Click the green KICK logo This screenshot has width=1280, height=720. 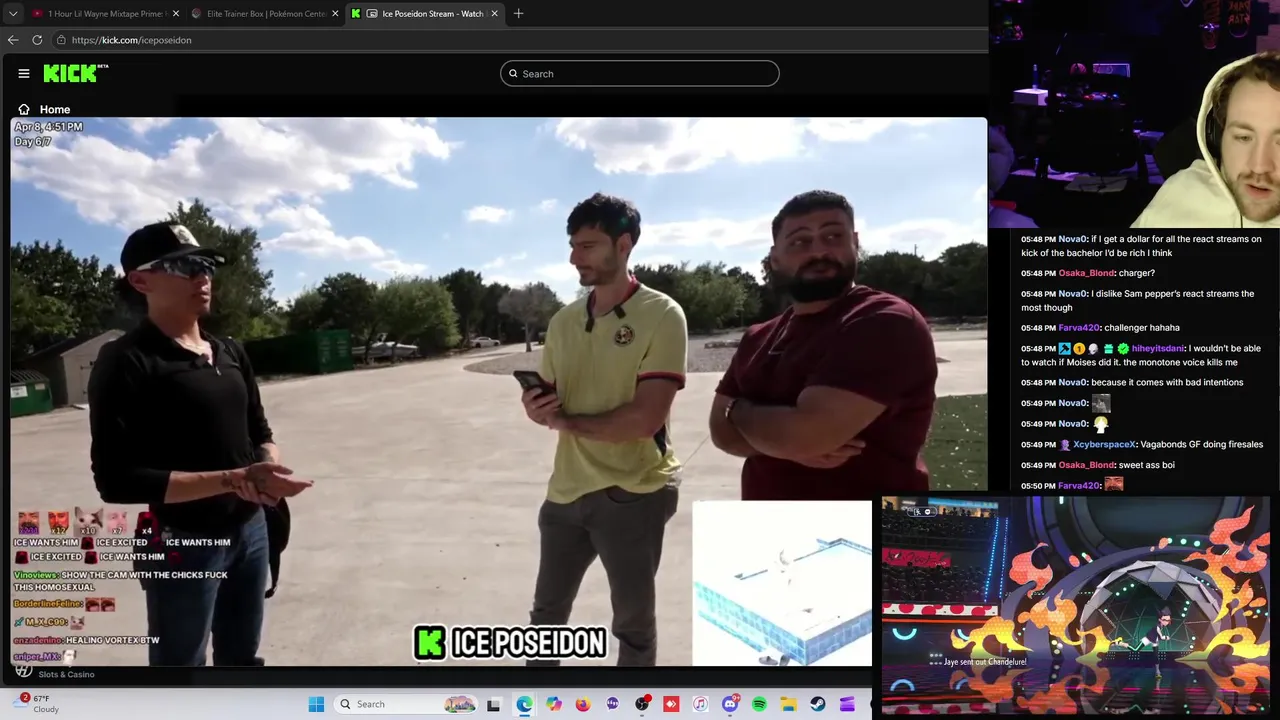[x=75, y=73]
